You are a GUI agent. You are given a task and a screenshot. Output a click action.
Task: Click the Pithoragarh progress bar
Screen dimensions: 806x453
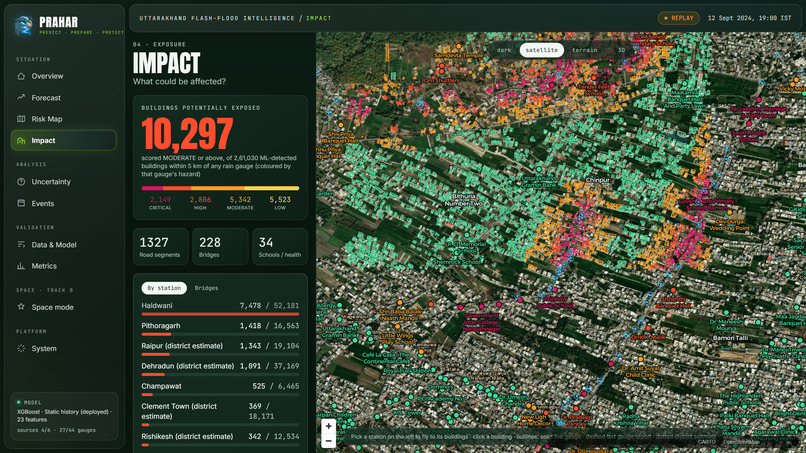click(220, 334)
